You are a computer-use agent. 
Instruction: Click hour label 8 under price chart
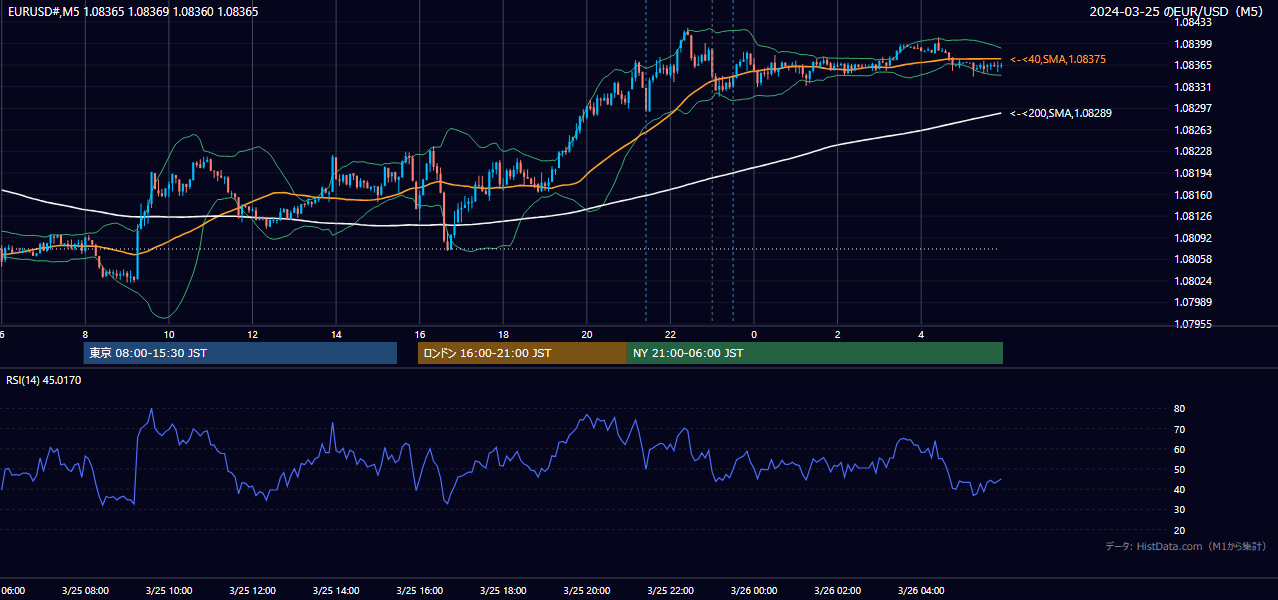pyautogui.click(x=85, y=335)
